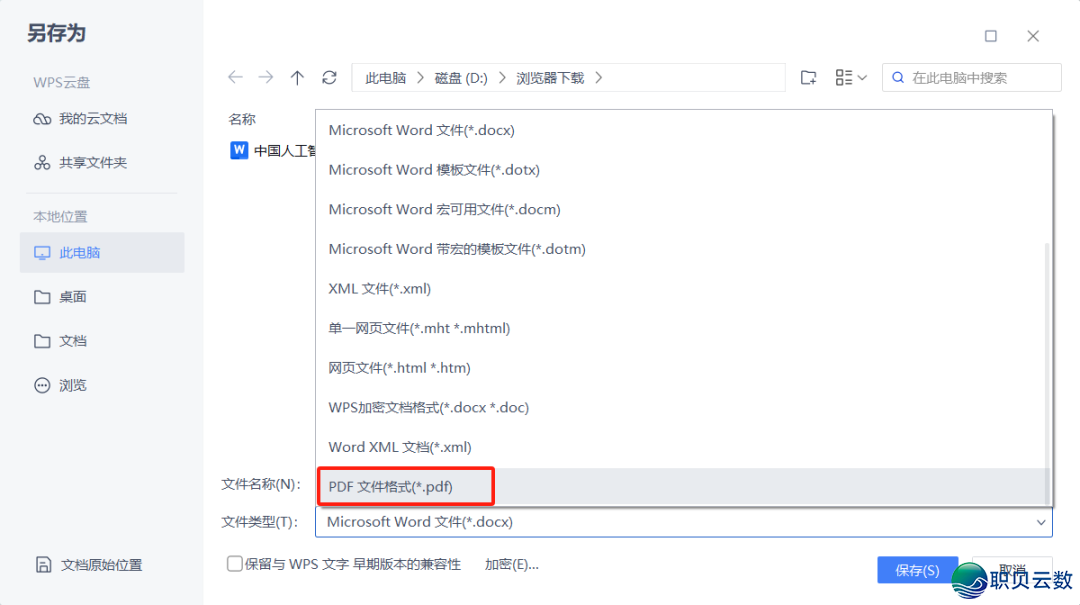Click 磁盘 (D:) in the breadcrumb

461,78
